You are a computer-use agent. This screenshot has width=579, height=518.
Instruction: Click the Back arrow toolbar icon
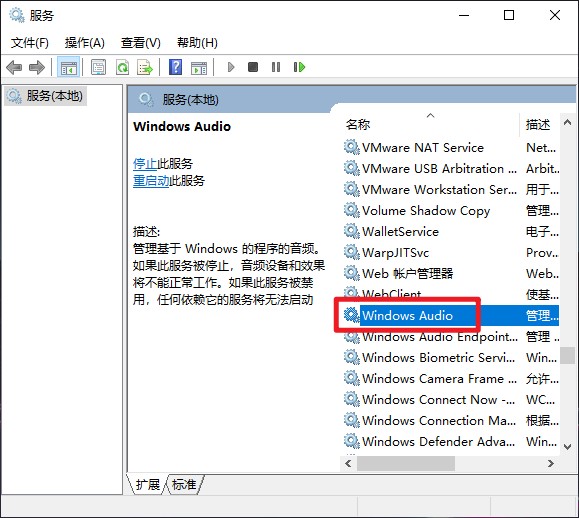click(14, 68)
